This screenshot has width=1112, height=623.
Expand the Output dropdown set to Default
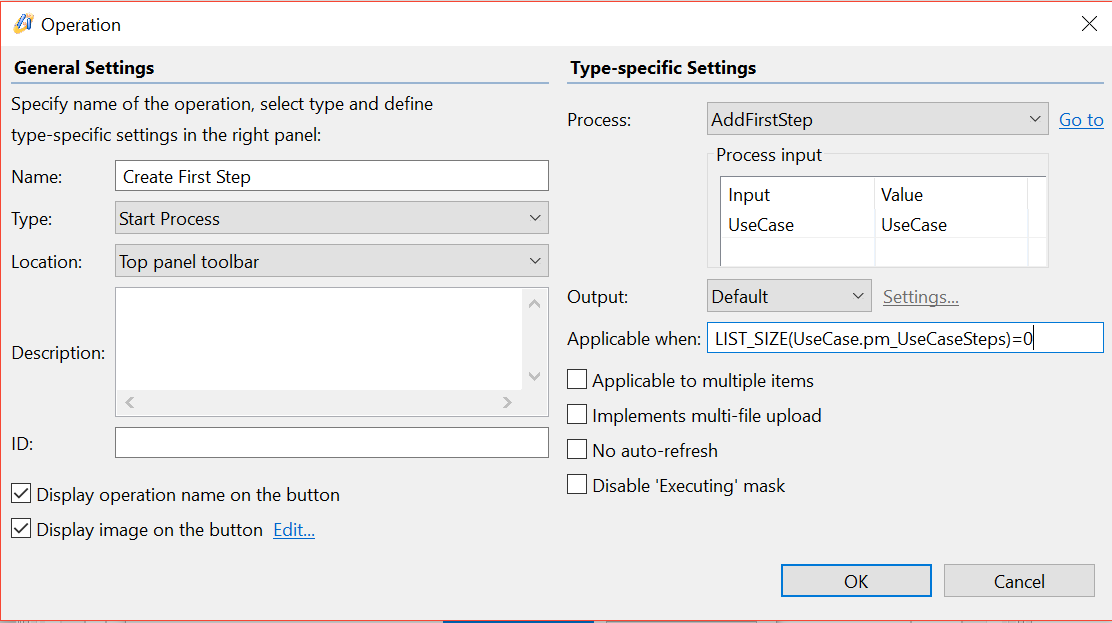point(789,296)
